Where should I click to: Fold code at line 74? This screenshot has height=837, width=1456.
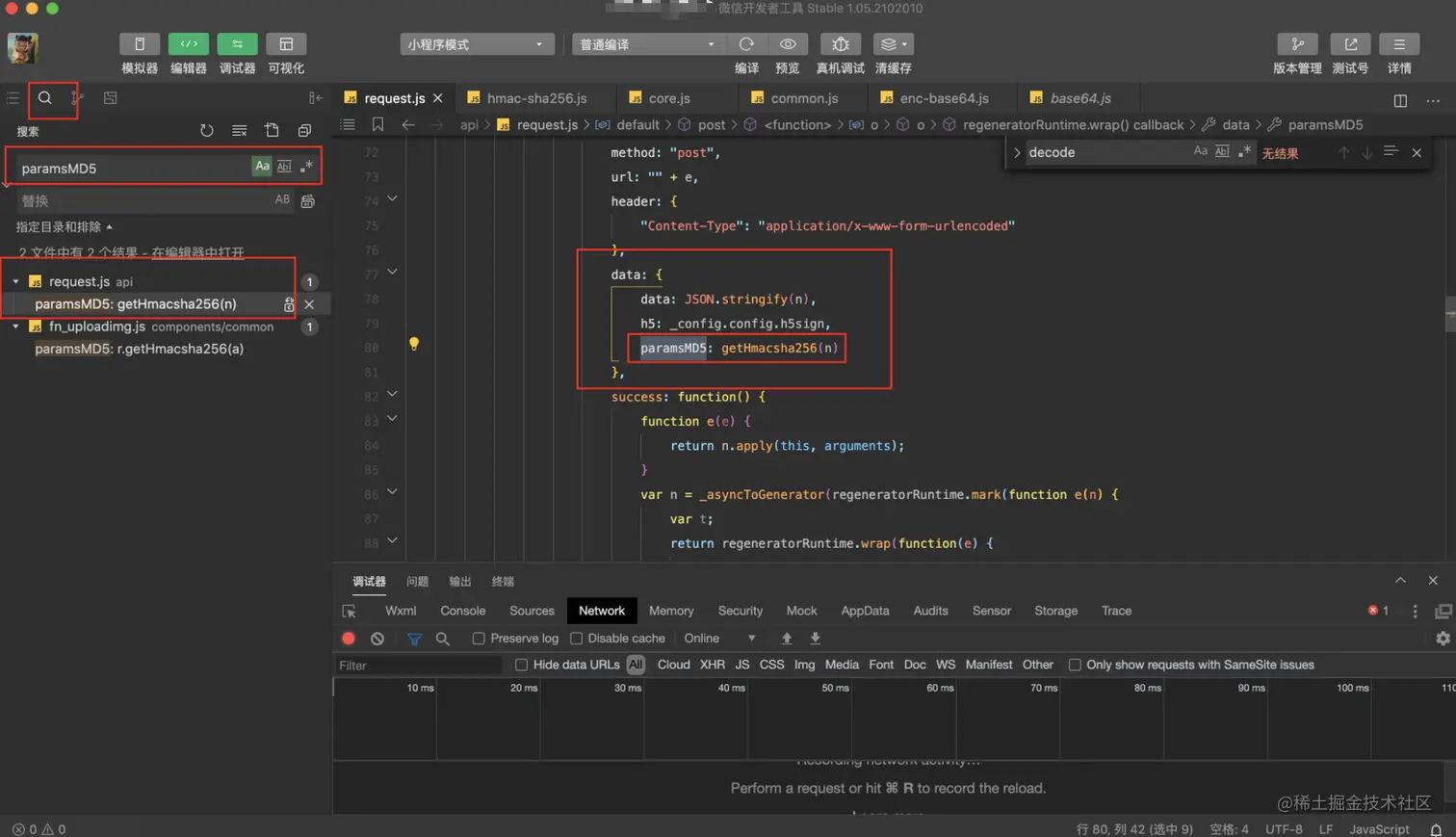point(392,199)
